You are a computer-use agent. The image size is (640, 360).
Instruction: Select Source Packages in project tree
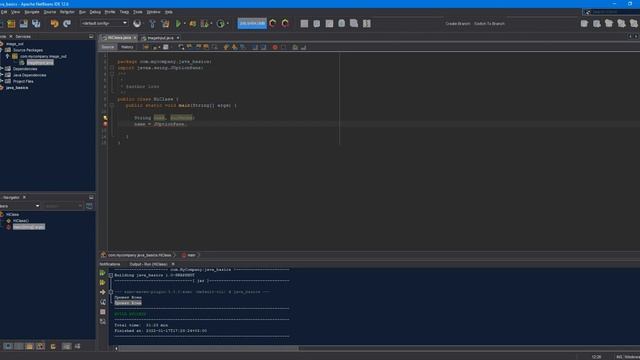[x=28, y=50]
